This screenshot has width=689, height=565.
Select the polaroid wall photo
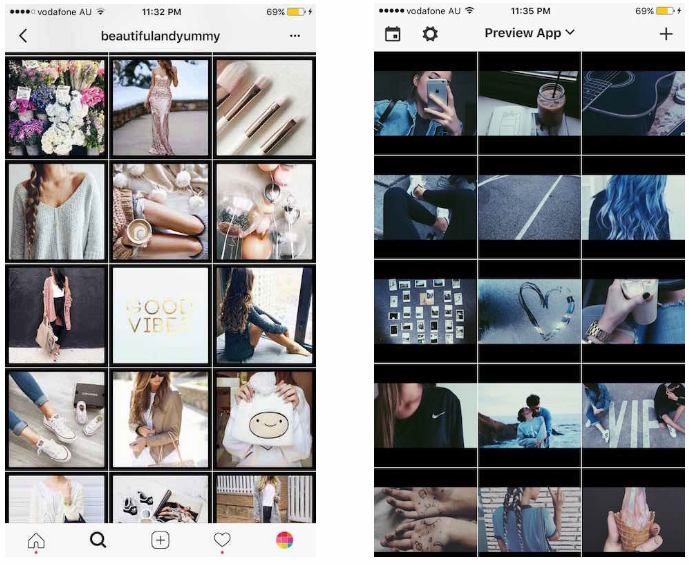425,310
